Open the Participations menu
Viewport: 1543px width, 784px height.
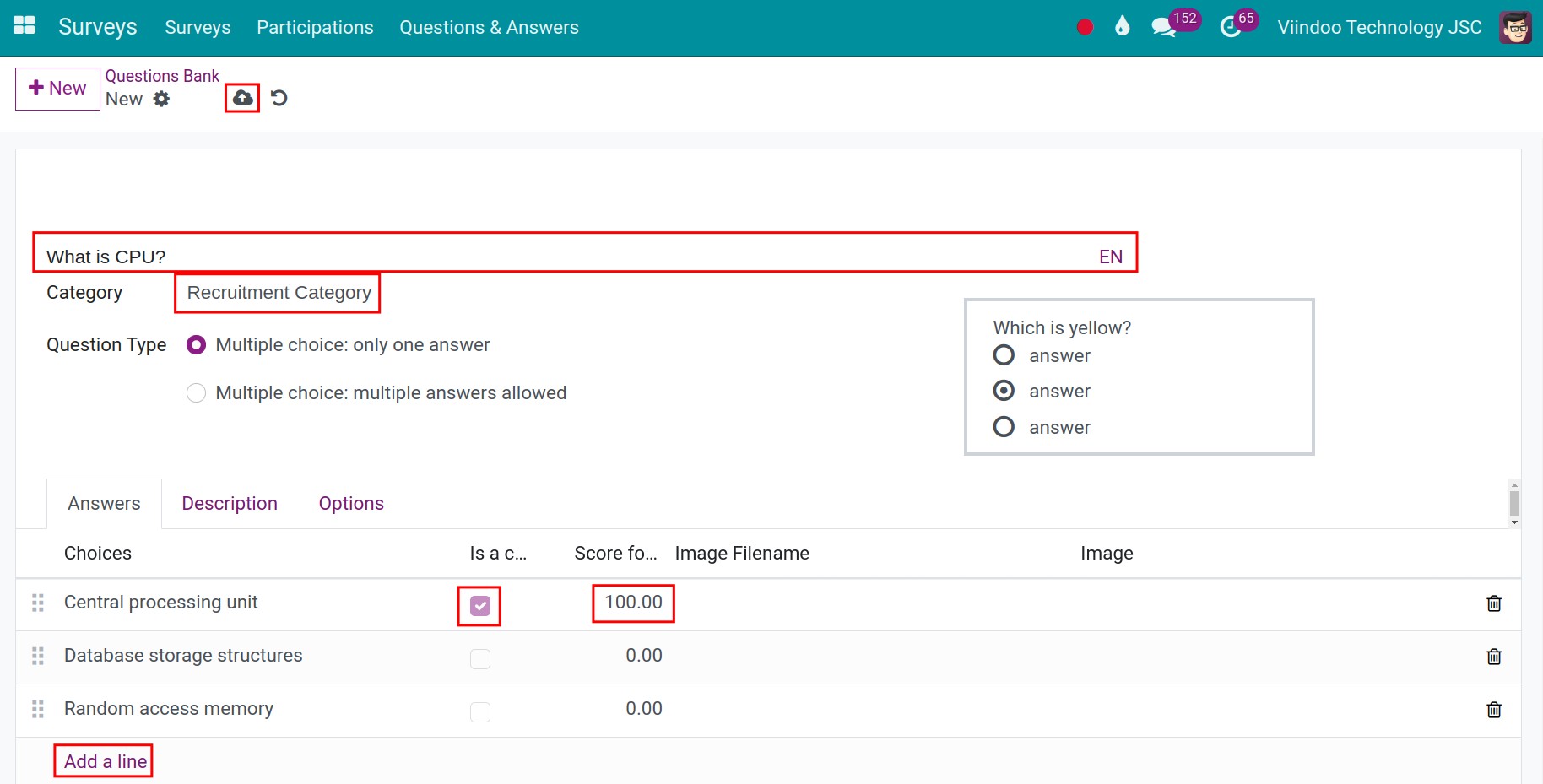315,27
